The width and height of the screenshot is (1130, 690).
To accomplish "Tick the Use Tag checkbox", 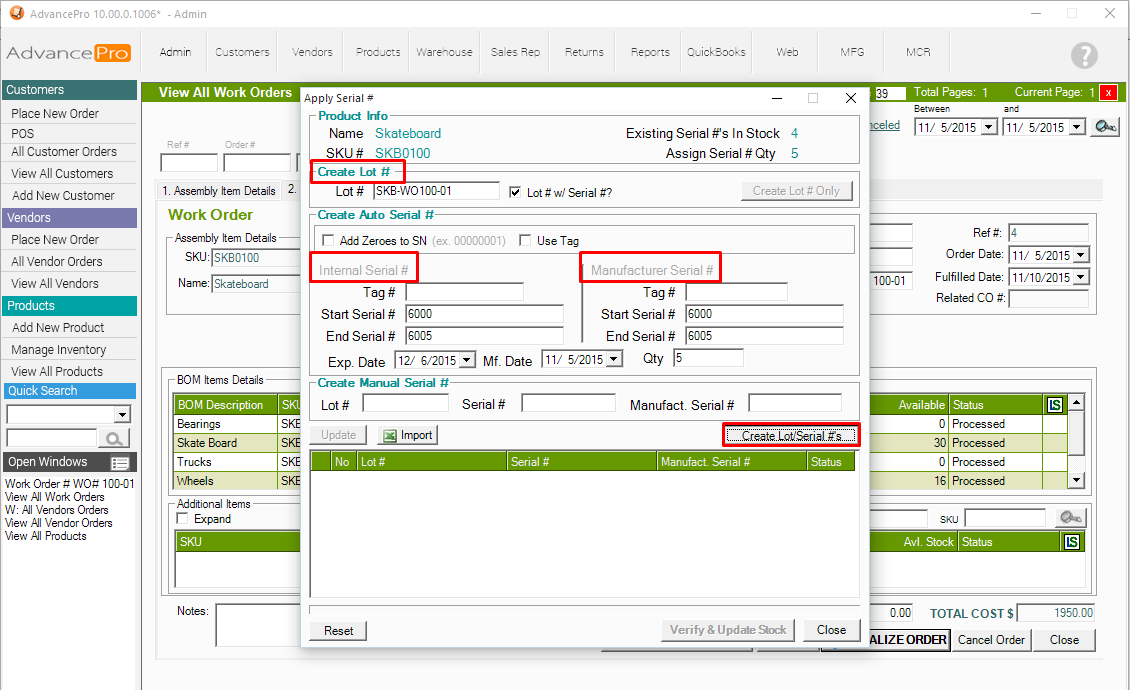I will (525, 241).
